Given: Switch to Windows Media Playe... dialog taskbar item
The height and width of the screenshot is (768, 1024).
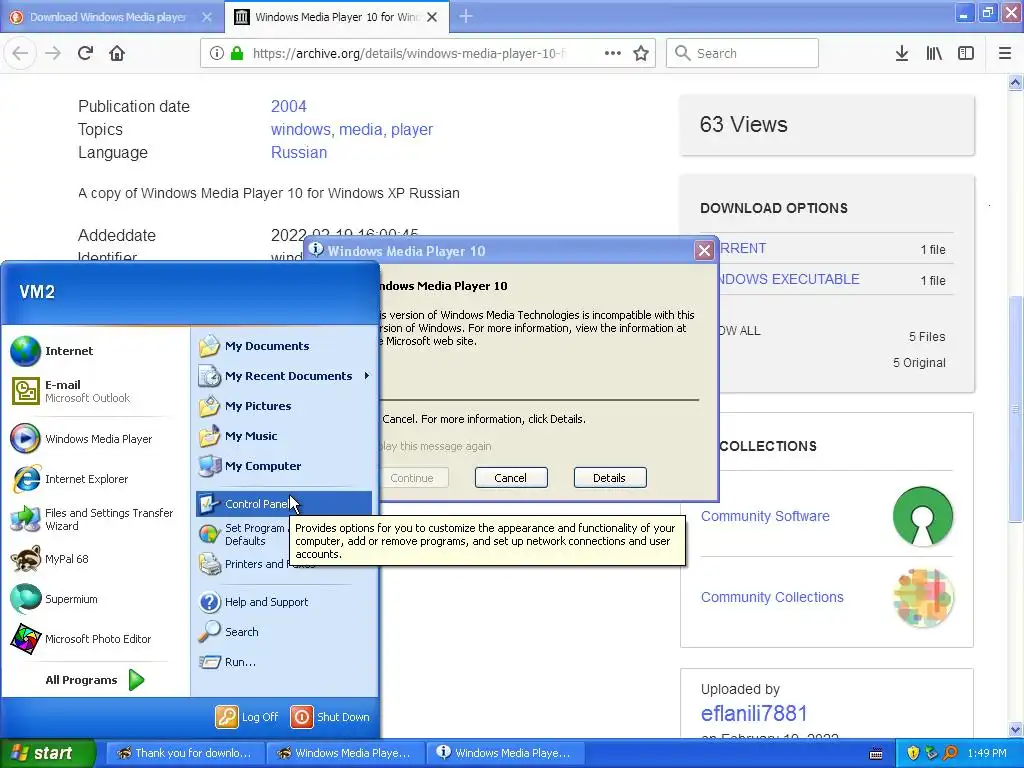Looking at the screenshot, I should tap(504, 753).
